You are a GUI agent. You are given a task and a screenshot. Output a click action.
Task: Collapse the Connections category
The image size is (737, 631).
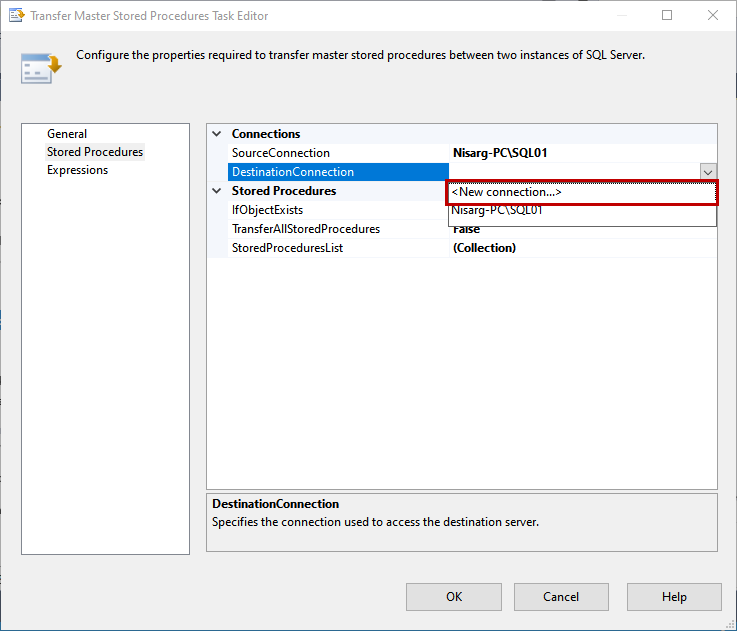click(217, 134)
